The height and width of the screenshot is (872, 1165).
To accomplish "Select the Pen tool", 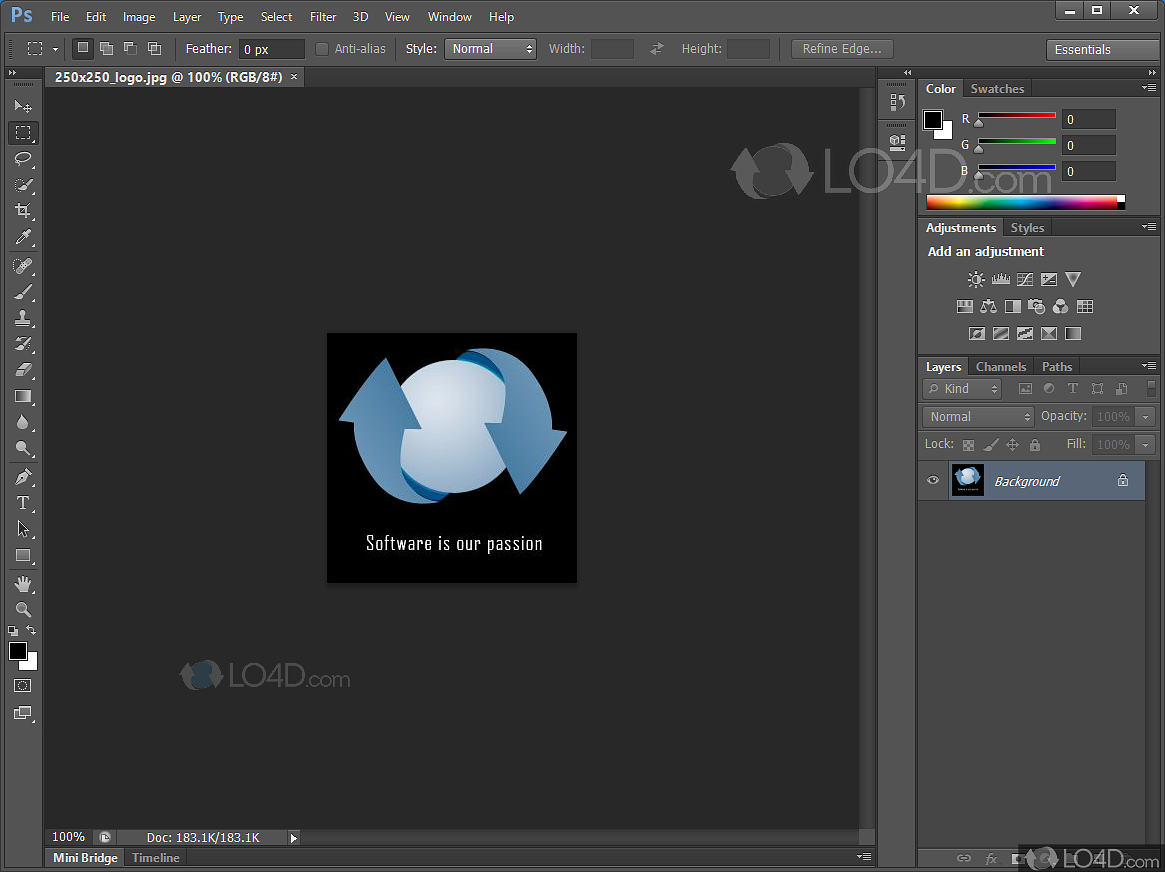I will (23, 476).
